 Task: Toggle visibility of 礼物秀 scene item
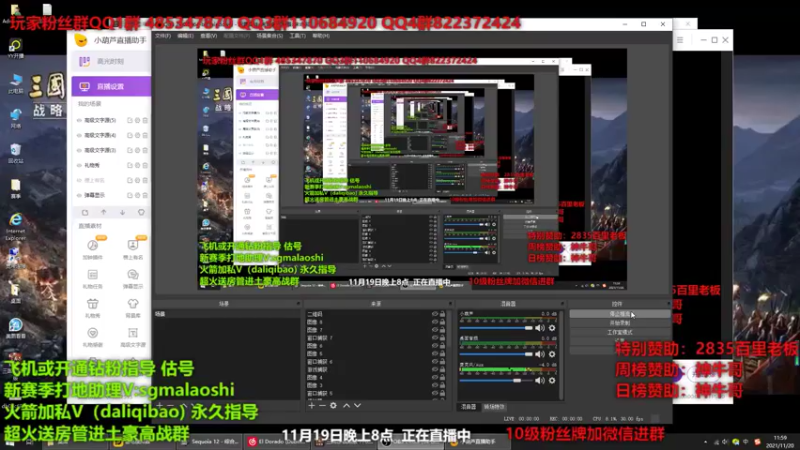pos(79,165)
